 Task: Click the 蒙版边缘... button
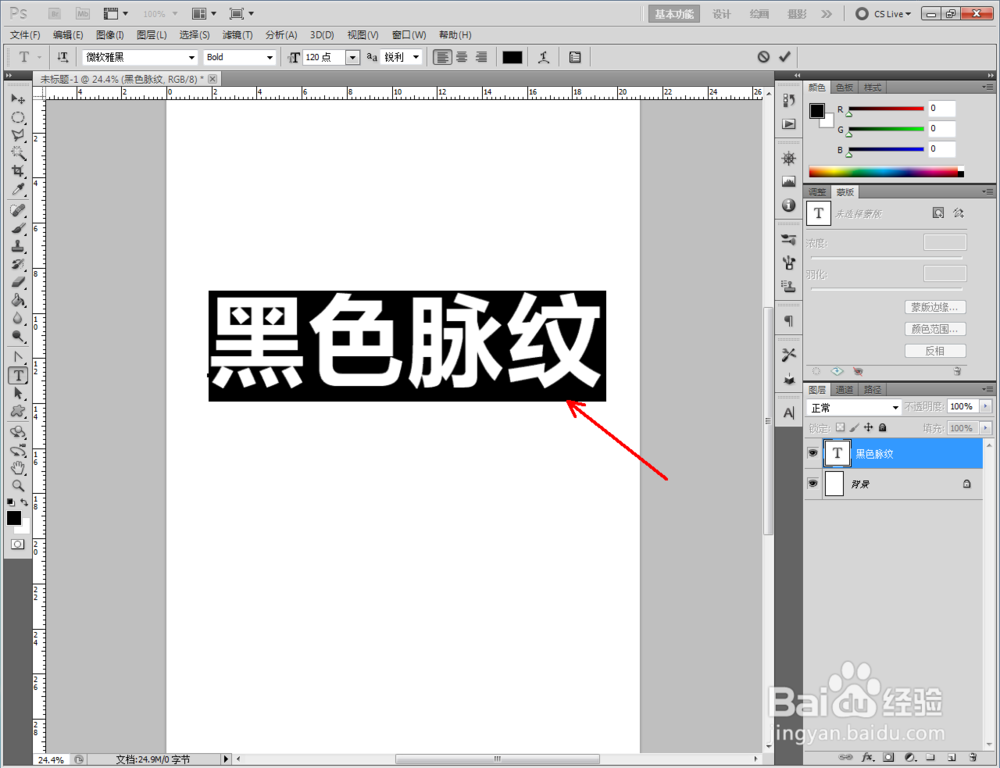click(935, 307)
